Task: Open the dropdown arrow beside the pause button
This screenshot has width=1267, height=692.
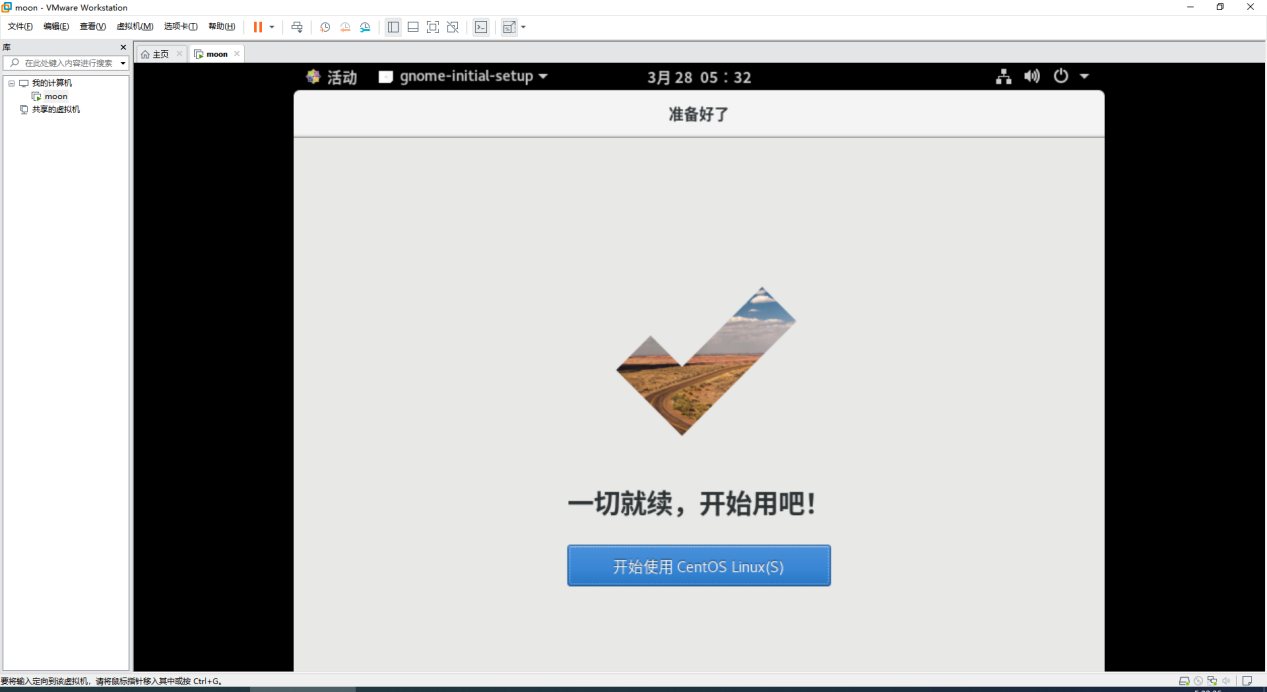Action: 272,27
